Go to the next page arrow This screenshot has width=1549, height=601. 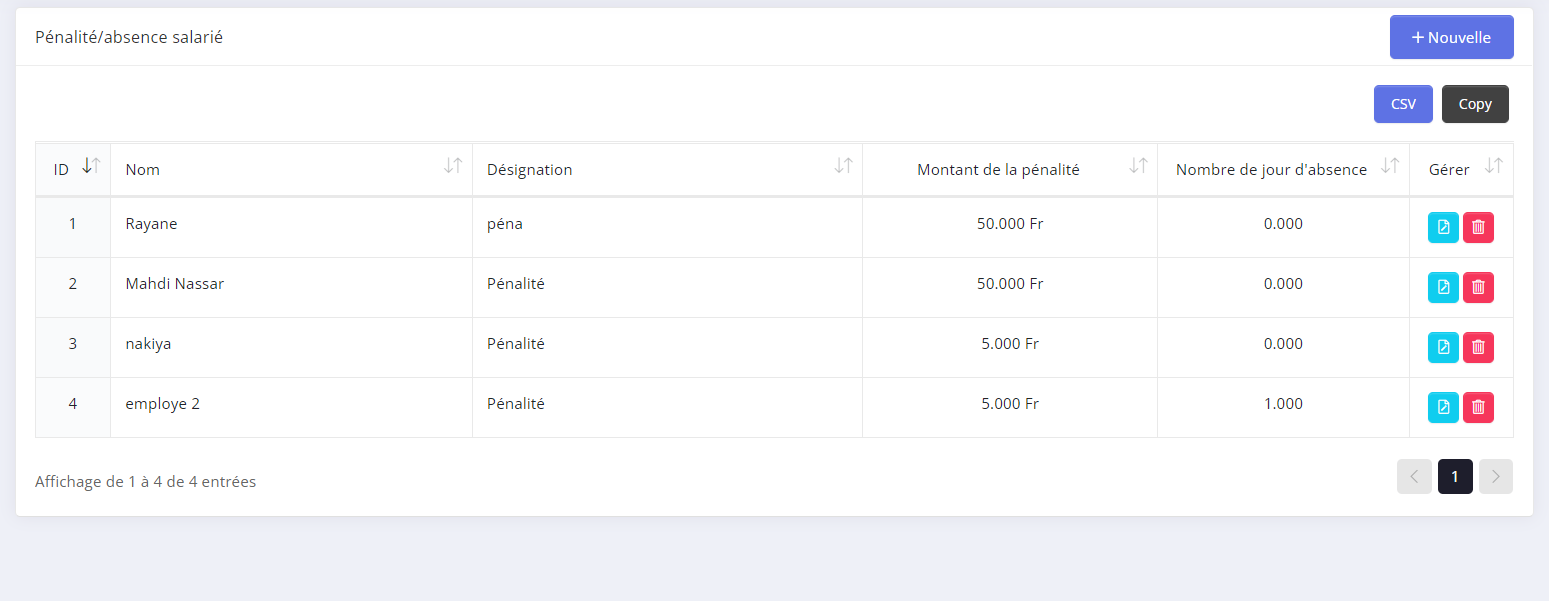pos(1495,477)
